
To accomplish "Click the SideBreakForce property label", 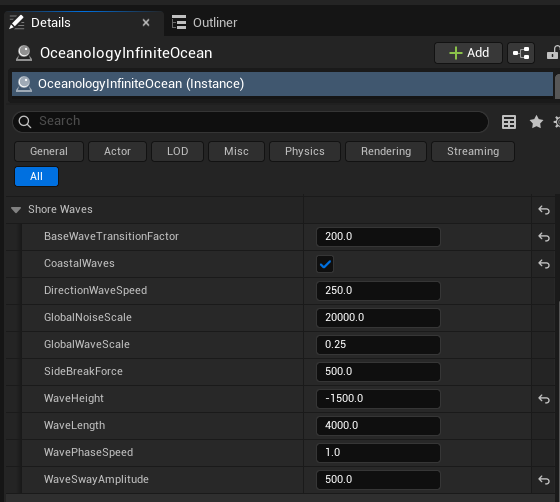I will point(83,371).
